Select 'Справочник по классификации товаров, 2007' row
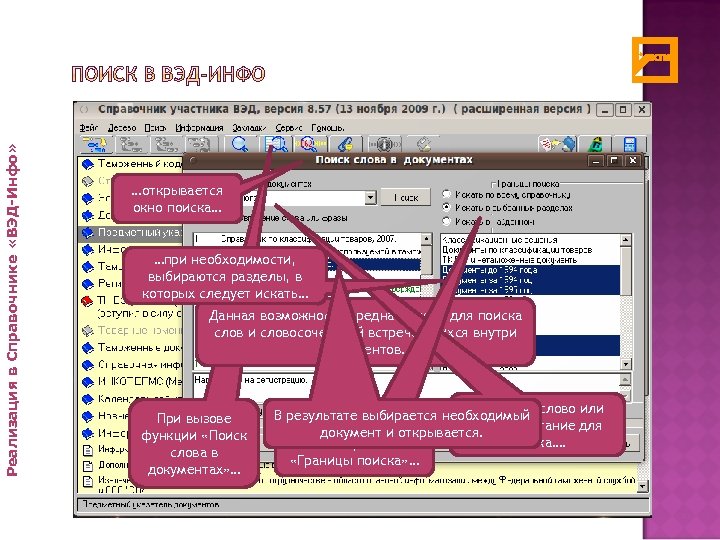The height and width of the screenshot is (540, 720). point(307,239)
